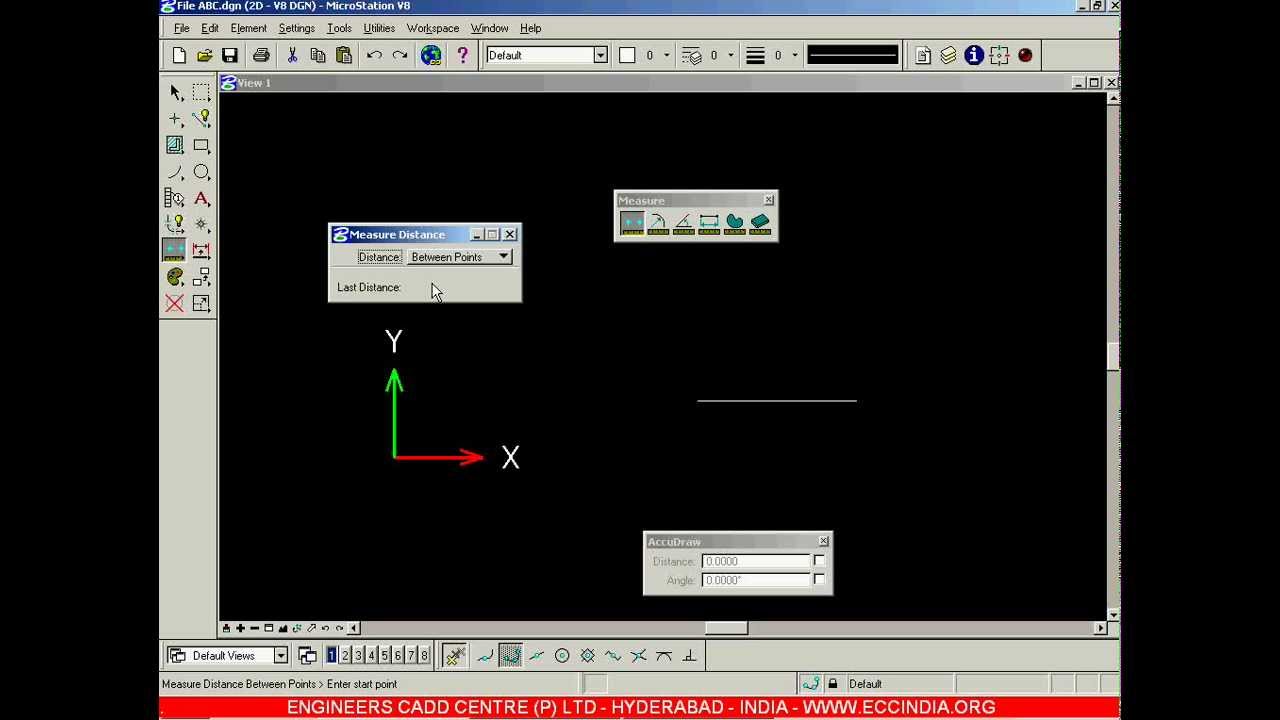Click the New File toolbar icon
The image size is (1280, 720).
(x=179, y=55)
